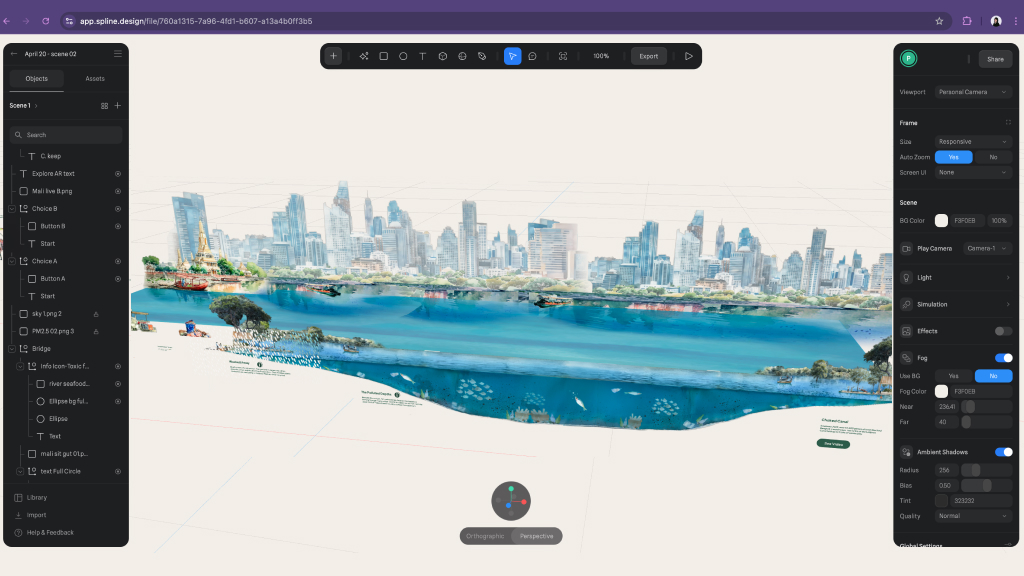Select the 3D cube primitive tool

[x=442, y=56]
